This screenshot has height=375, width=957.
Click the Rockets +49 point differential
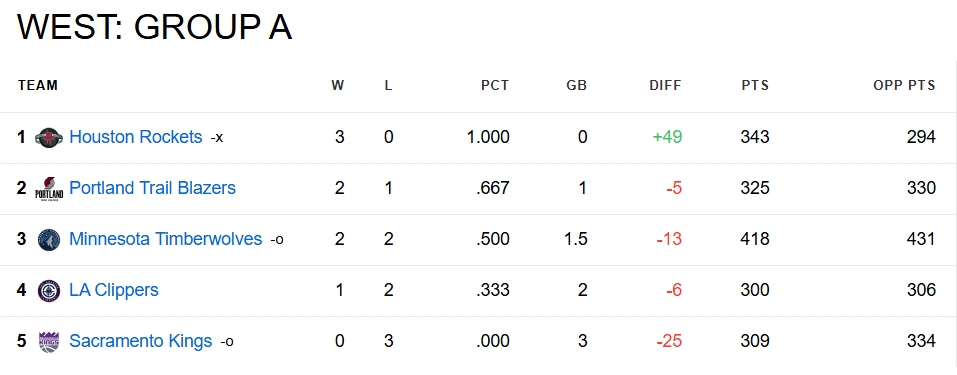tap(667, 137)
